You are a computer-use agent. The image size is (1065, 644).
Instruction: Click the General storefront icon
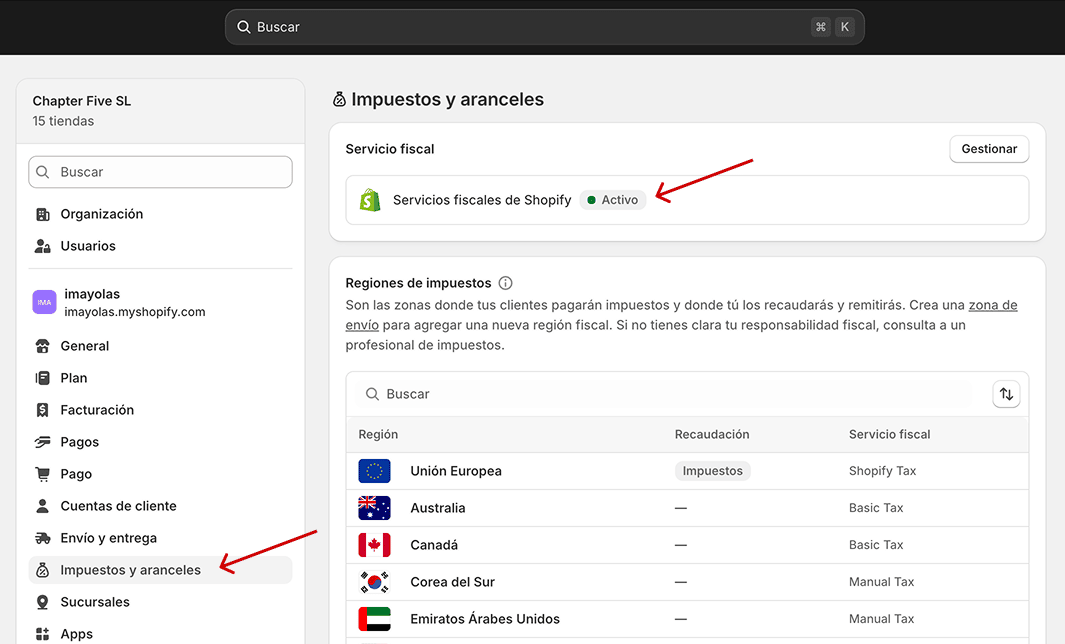(x=43, y=346)
